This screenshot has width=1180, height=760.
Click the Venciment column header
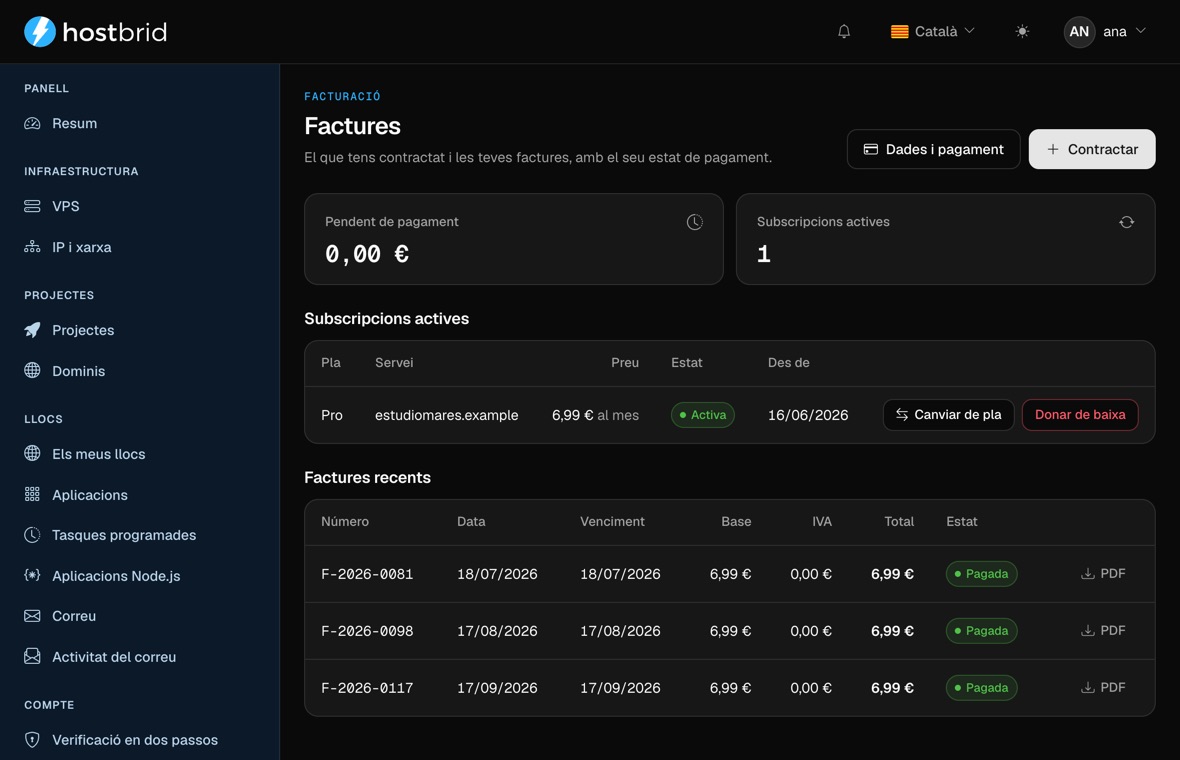(612, 521)
